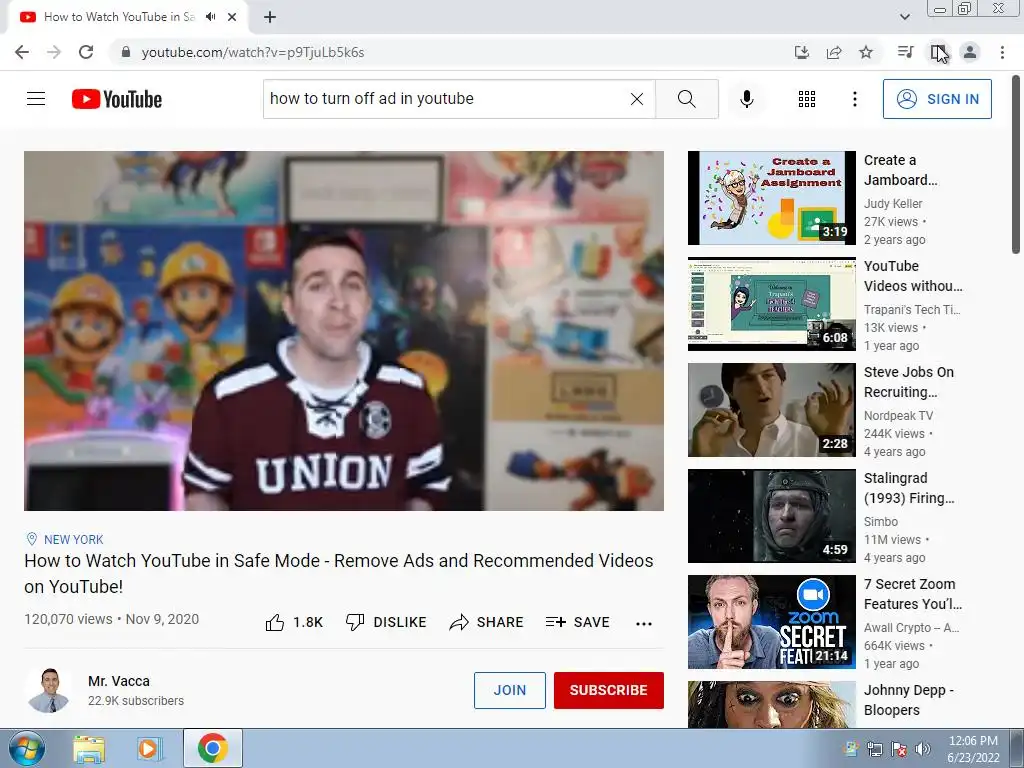Open Mr. Vacca channel name link
The width and height of the screenshot is (1024, 768).
tap(119, 681)
